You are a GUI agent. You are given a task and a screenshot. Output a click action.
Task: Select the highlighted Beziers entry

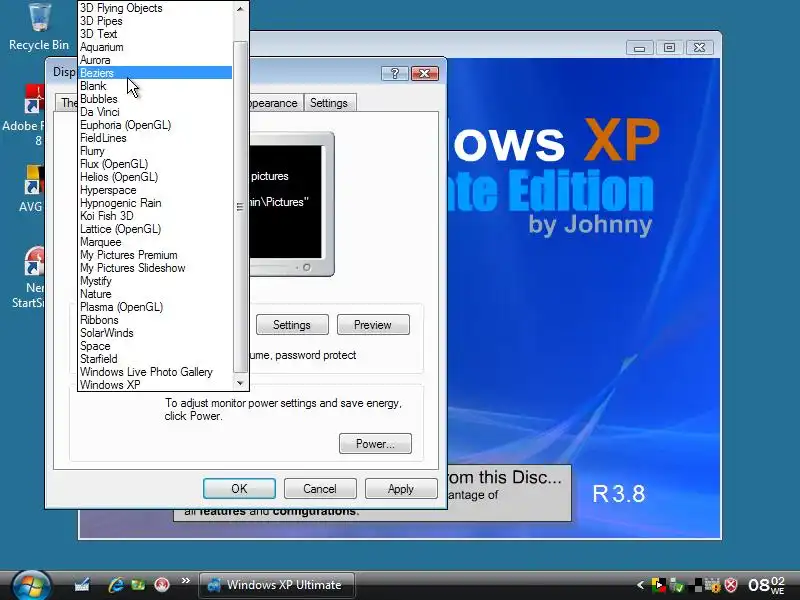click(156, 73)
